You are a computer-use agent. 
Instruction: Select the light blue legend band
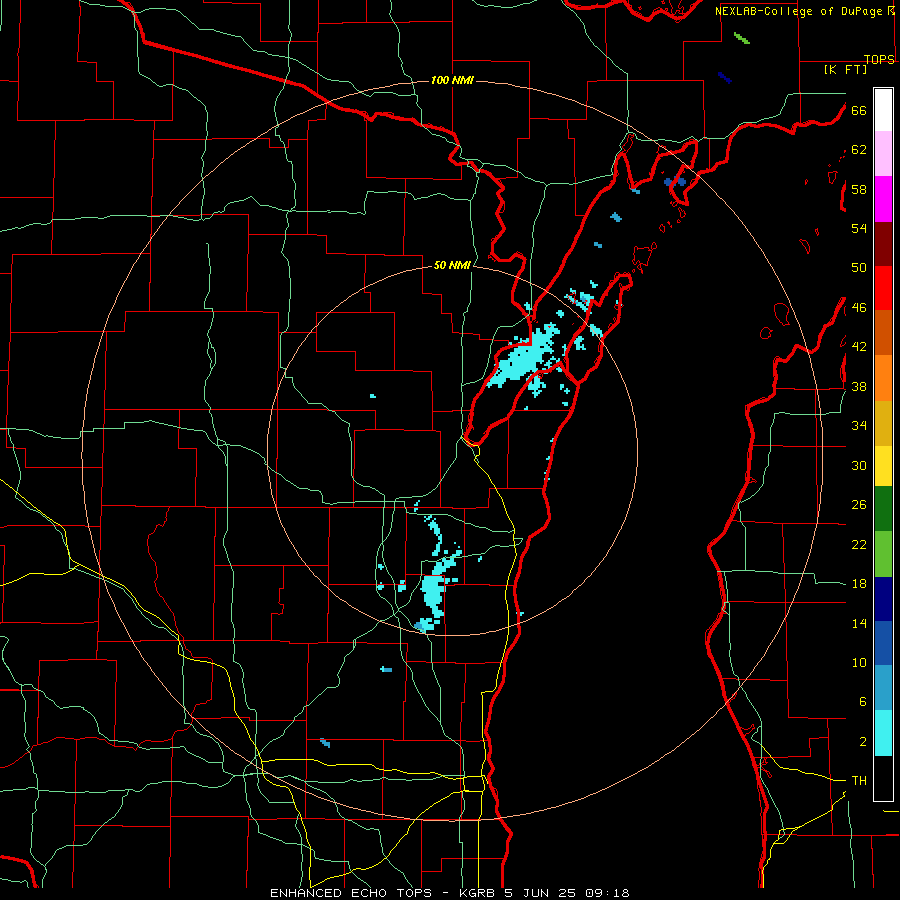point(883,688)
